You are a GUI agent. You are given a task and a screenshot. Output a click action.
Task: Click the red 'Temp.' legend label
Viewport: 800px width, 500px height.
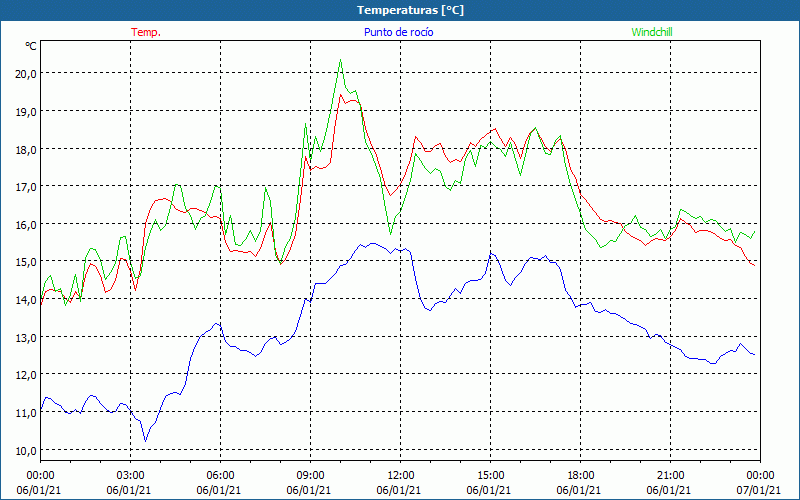[x=146, y=32]
